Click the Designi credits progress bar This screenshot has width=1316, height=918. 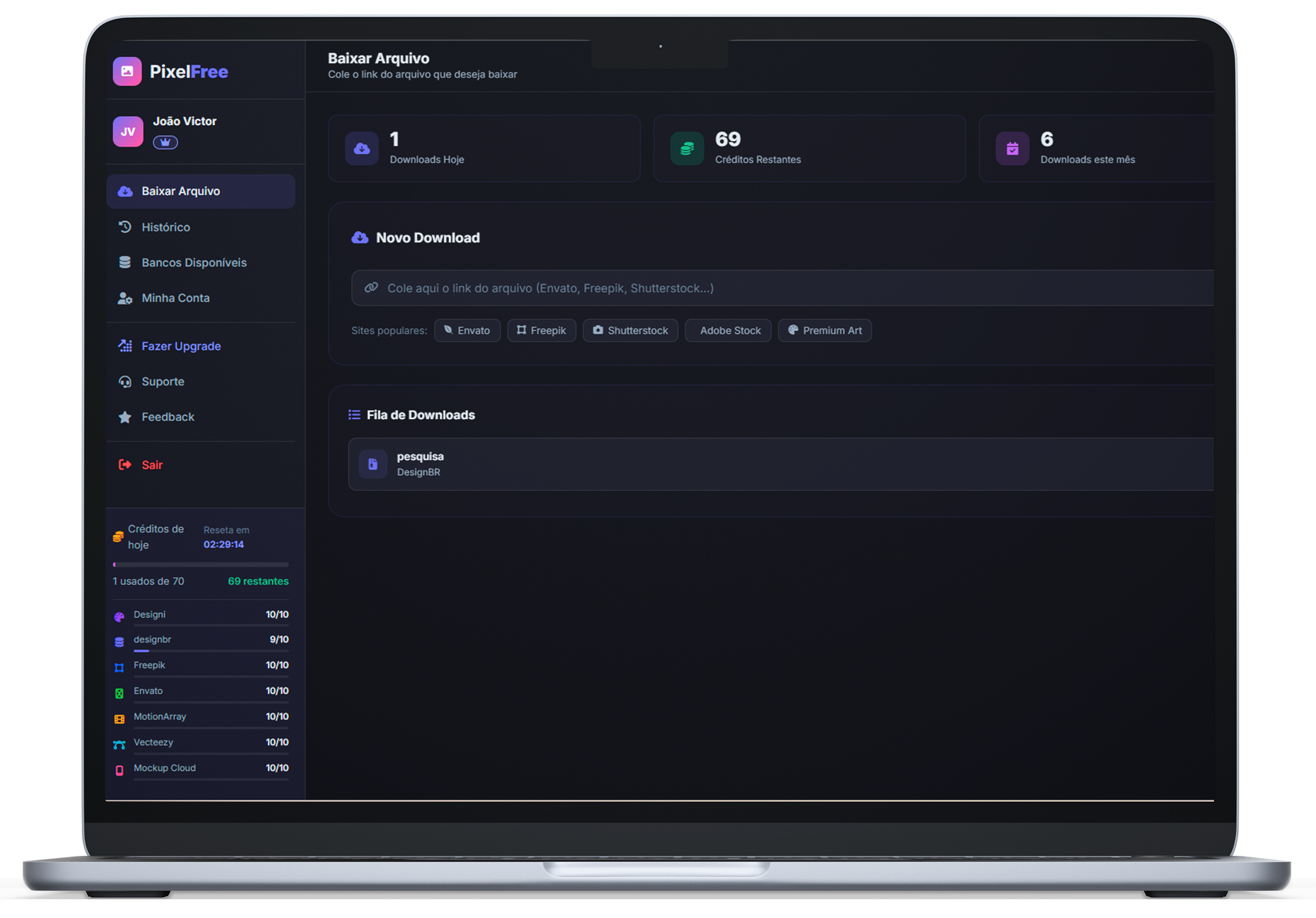pyautogui.click(x=211, y=625)
